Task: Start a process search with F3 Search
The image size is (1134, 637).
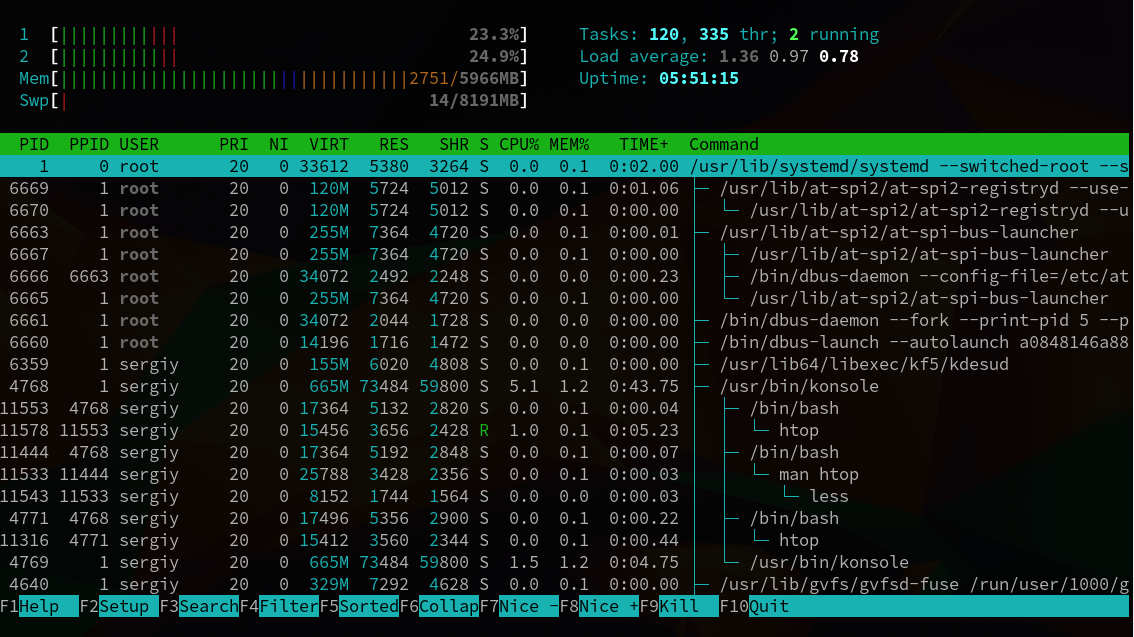Action: tap(199, 606)
